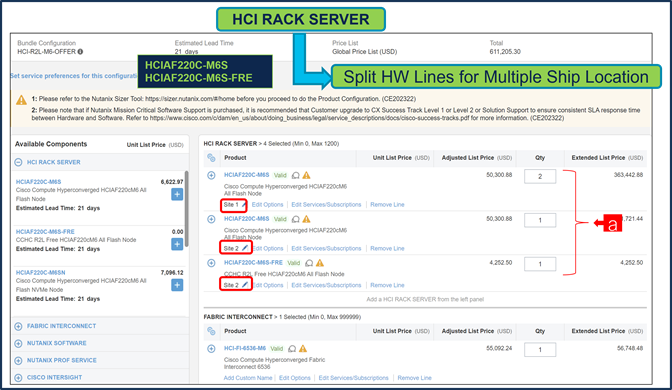Click extended price 56,748.48

(x=630, y=348)
